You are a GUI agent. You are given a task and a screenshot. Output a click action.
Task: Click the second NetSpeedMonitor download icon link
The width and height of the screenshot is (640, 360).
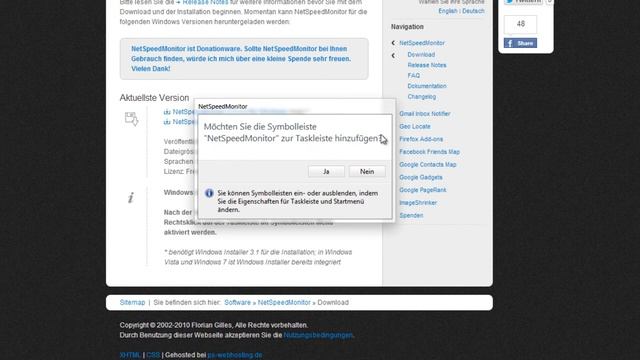(x=167, y=122)
